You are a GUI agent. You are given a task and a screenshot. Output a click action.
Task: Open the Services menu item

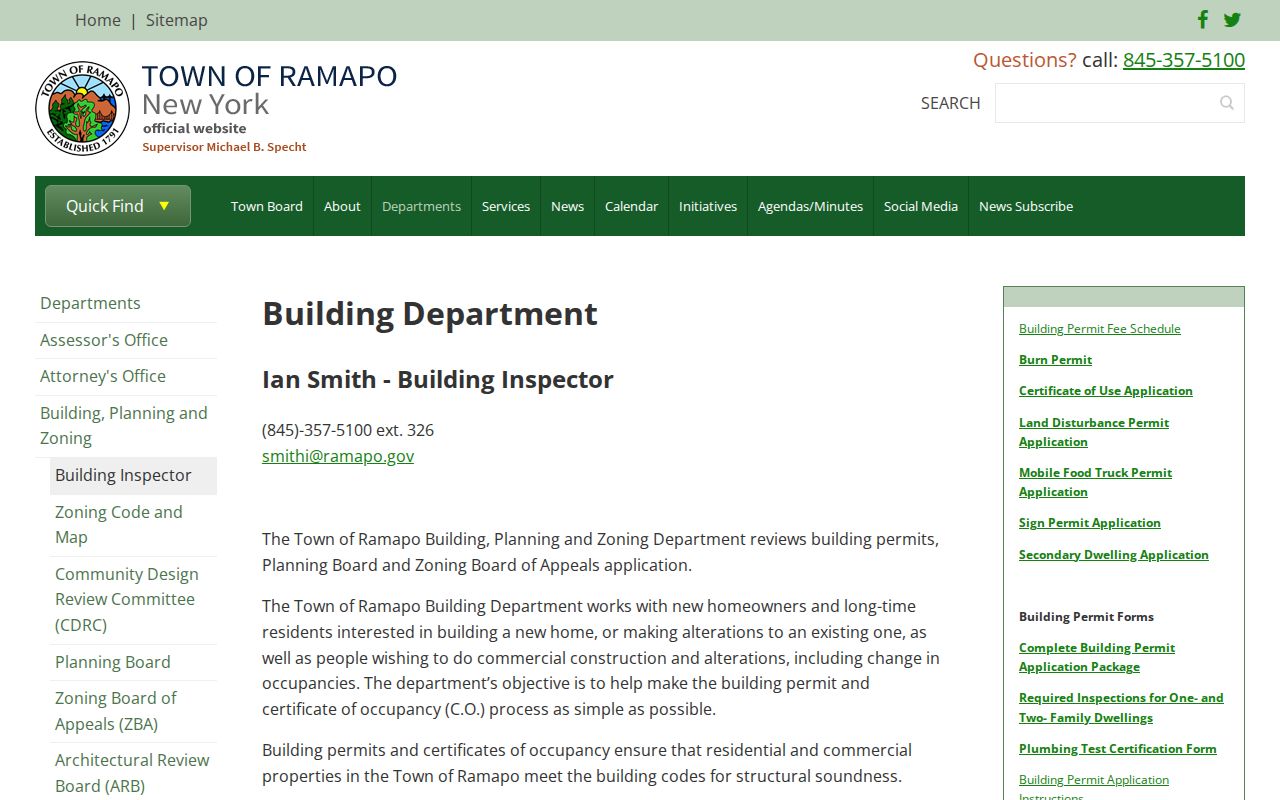pos(506,206)
